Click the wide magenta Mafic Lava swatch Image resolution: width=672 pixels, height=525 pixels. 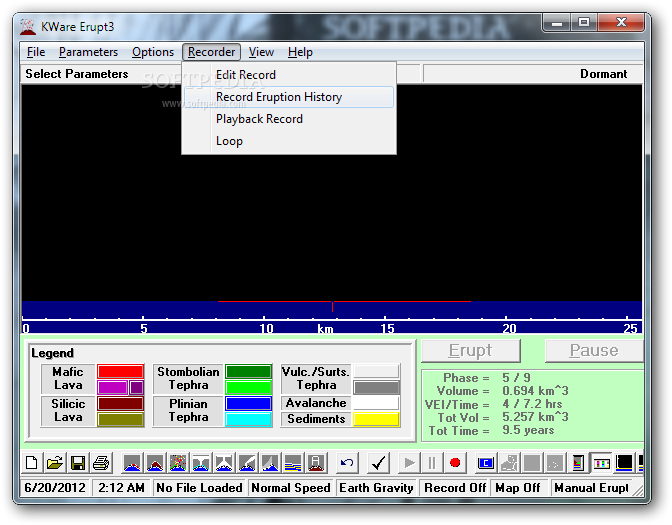click(x=113, y=387)
